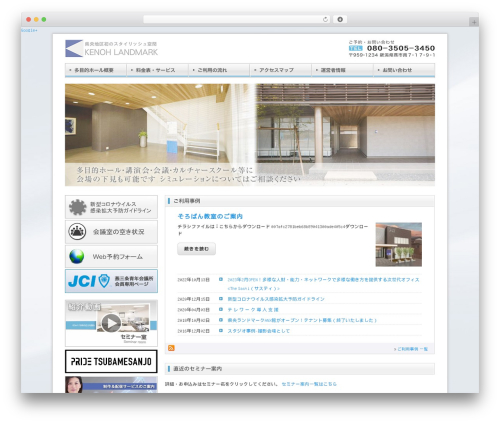Open the JCI member page banner

111,281
